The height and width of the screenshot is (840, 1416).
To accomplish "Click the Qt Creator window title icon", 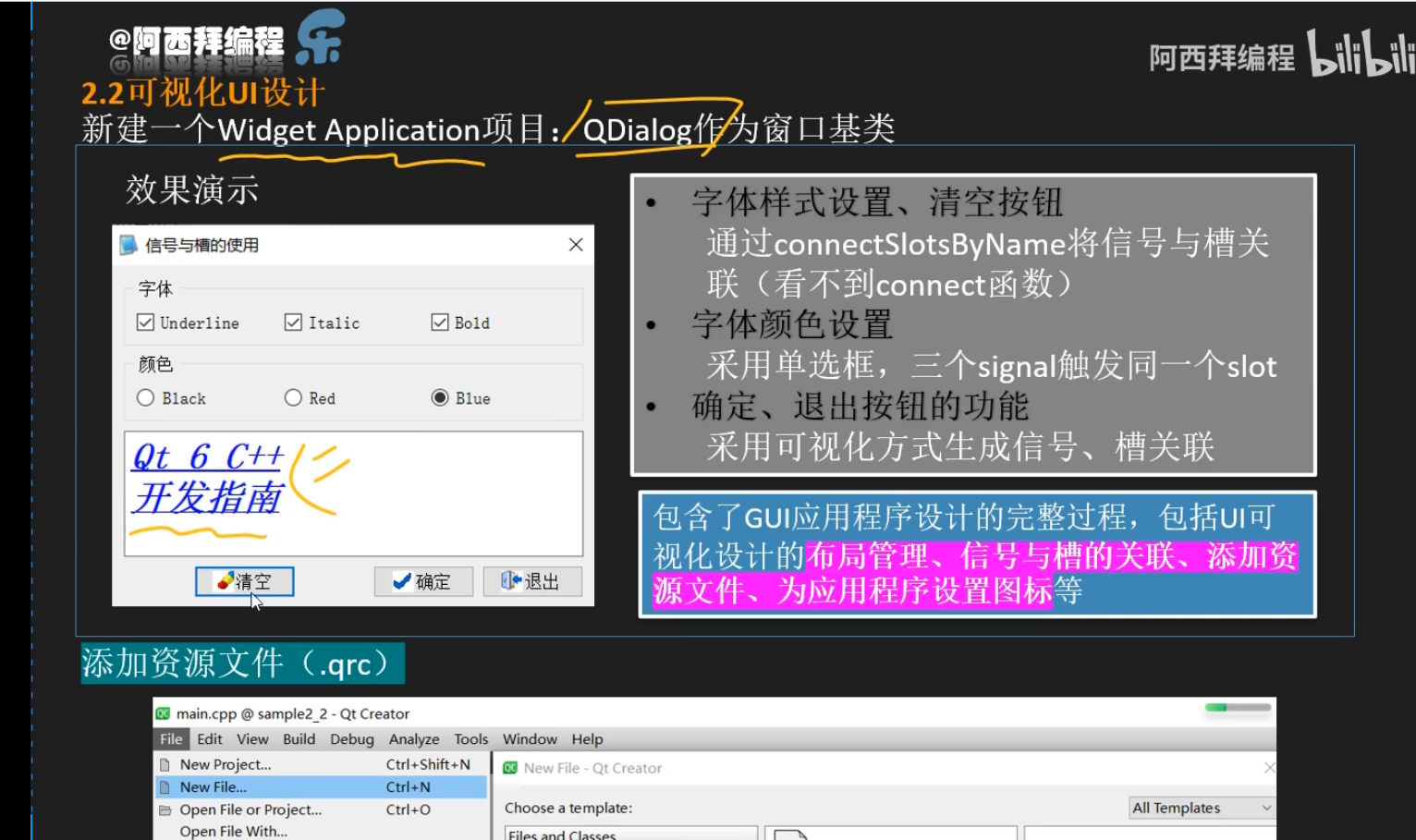I will coord(163,713).
